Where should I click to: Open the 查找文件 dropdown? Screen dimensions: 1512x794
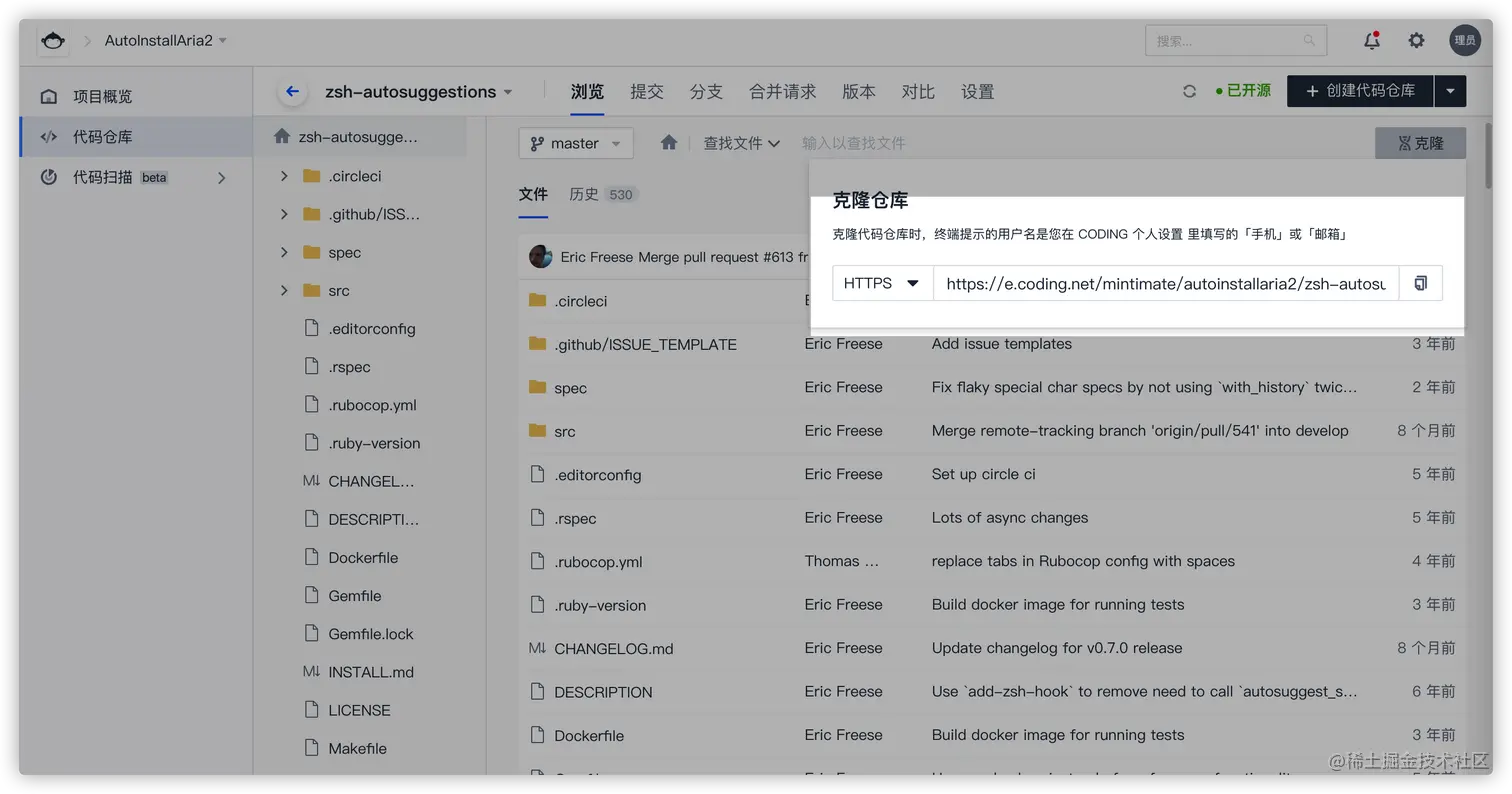point(741,143)
